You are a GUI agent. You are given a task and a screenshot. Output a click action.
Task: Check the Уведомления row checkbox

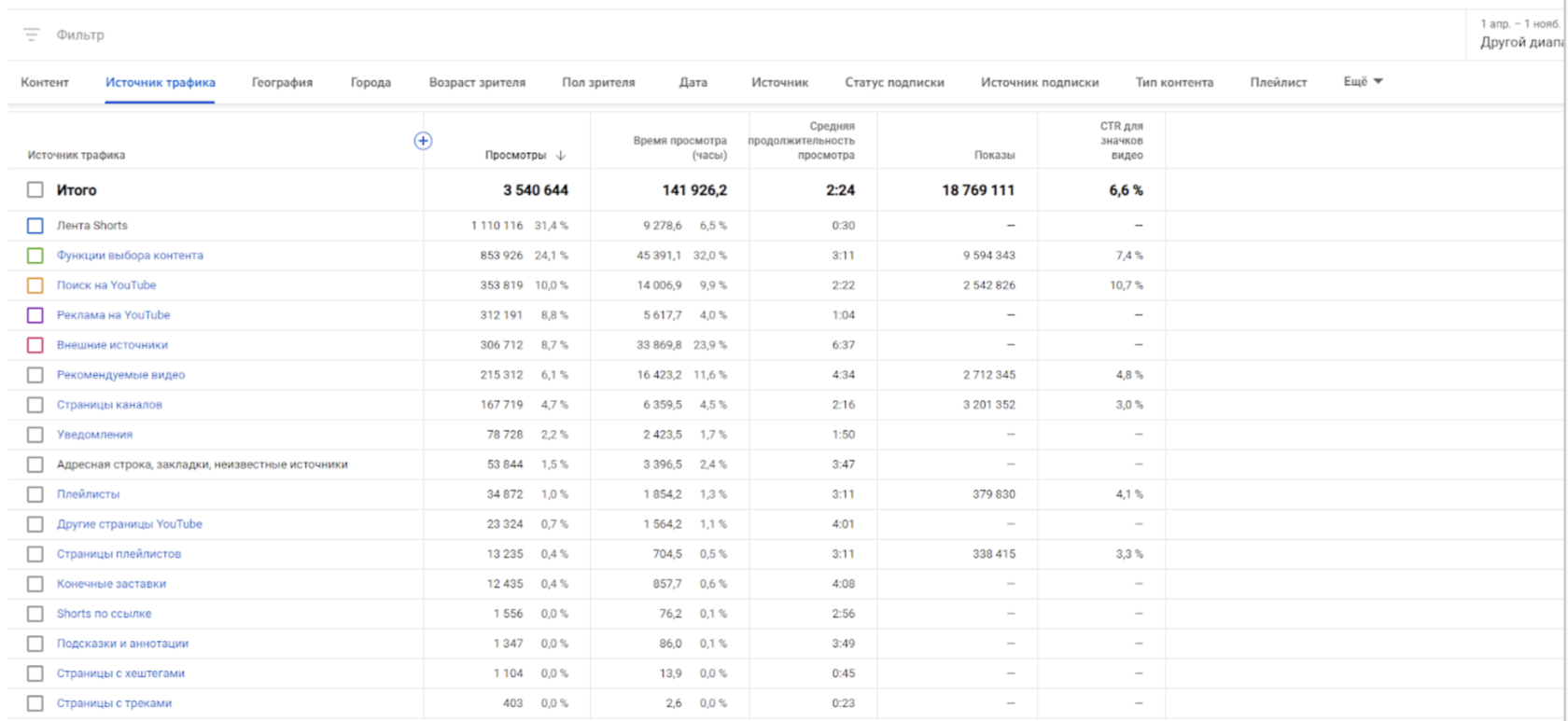(35, 435)
